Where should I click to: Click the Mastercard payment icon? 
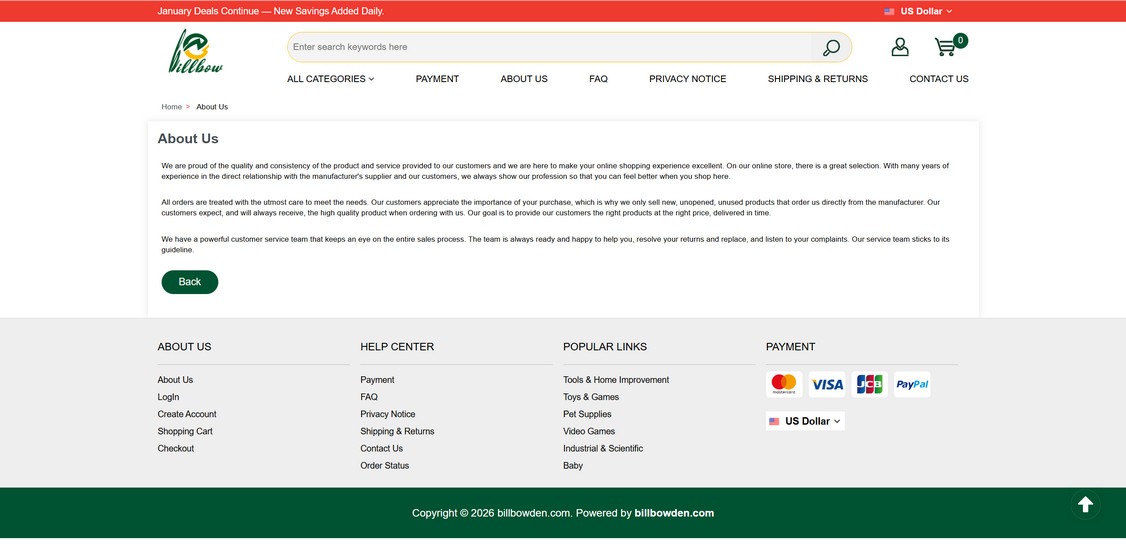pyautogui.click(x=783, y=384)
